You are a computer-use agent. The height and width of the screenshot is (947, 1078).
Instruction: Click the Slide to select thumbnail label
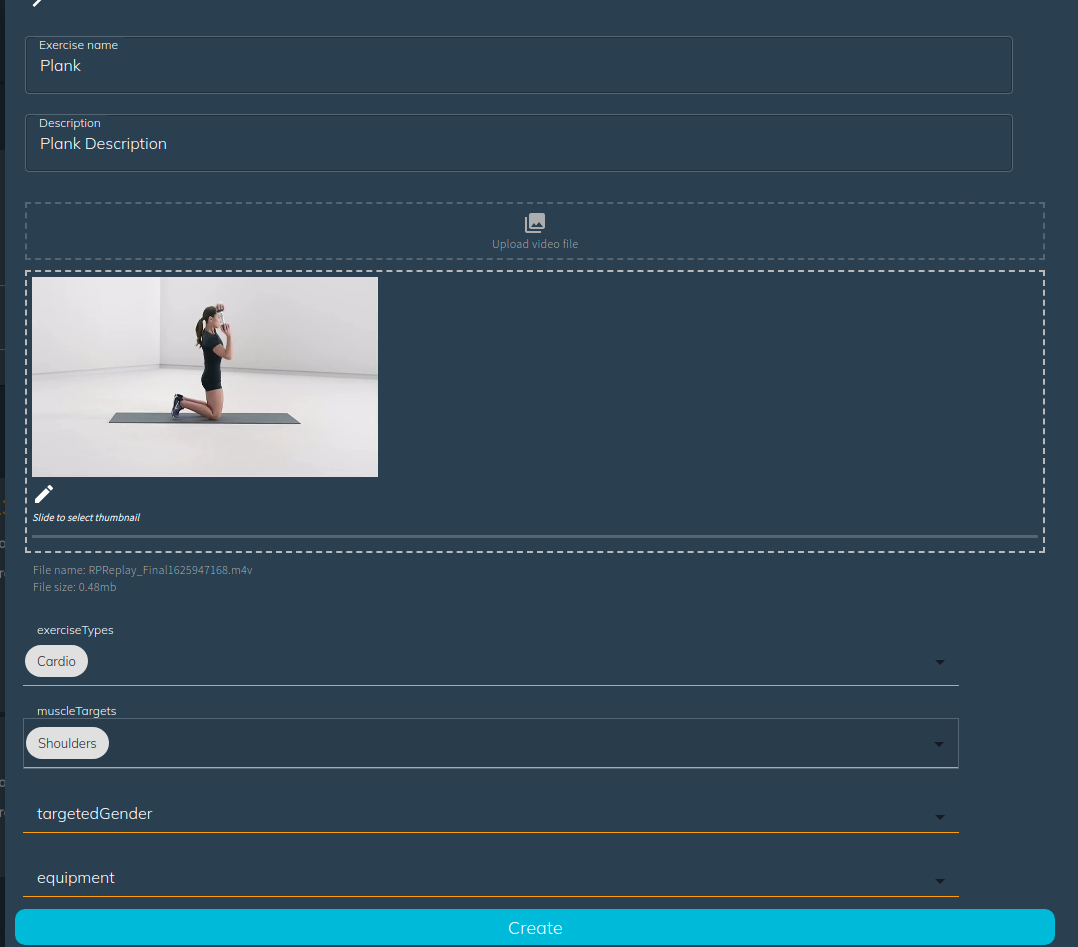coord(87,517)
